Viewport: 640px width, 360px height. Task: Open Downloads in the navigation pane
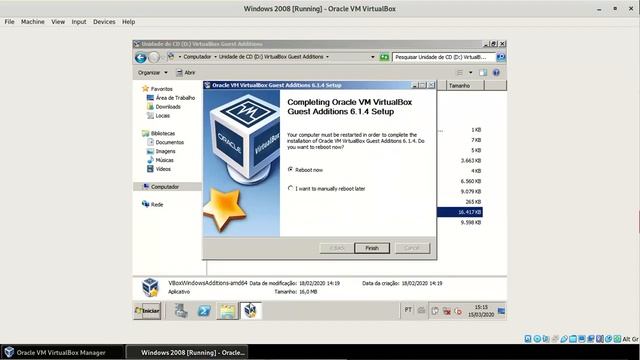coord(163,107)
